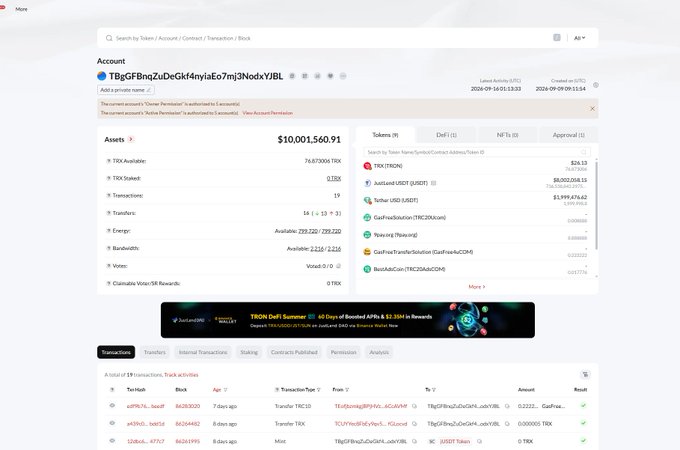The image size is (680, 450).
Task: Click the help icon beside Energy
Action: point(108,231)
